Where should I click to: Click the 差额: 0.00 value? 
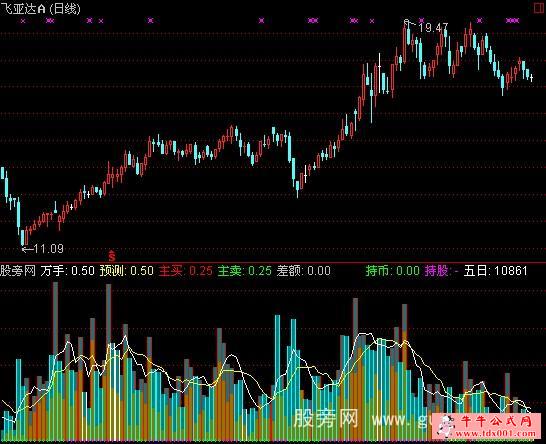coord(304,271)
